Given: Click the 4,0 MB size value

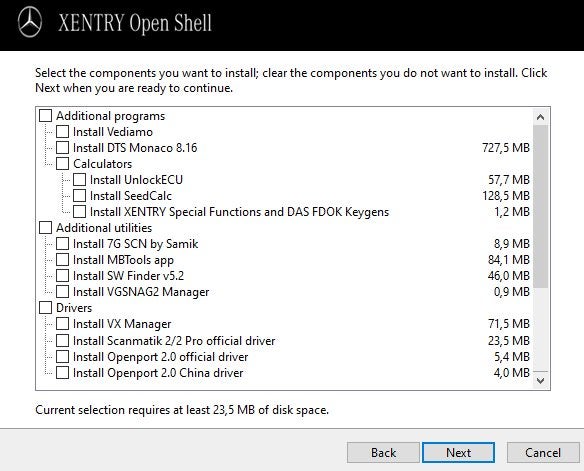Looking at the screenshot, I should tap(512, 373).
